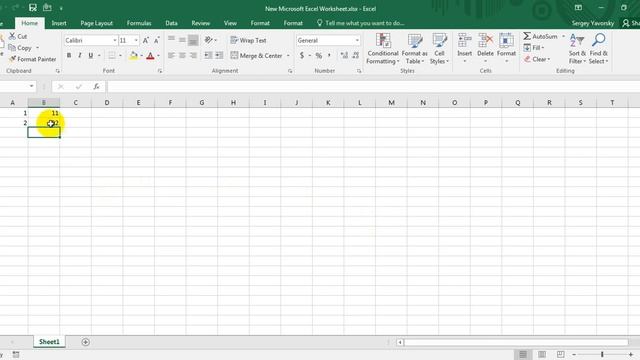640x360 pixels.
Task: Click Tell me what you want to do
Action: click(360, 23)
